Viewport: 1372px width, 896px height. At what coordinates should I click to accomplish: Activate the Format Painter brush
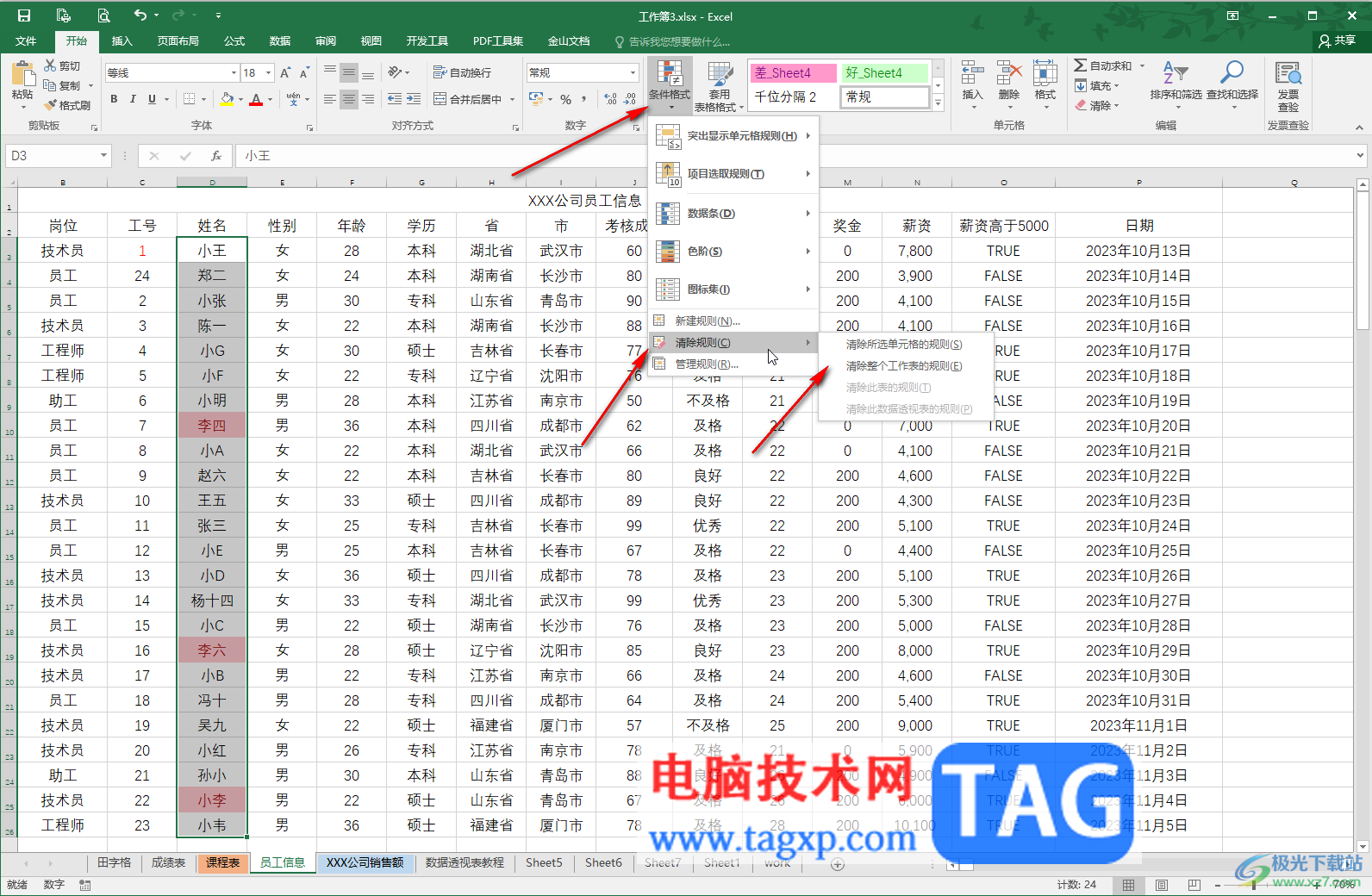pyautogui.click(x=51, y=105)
